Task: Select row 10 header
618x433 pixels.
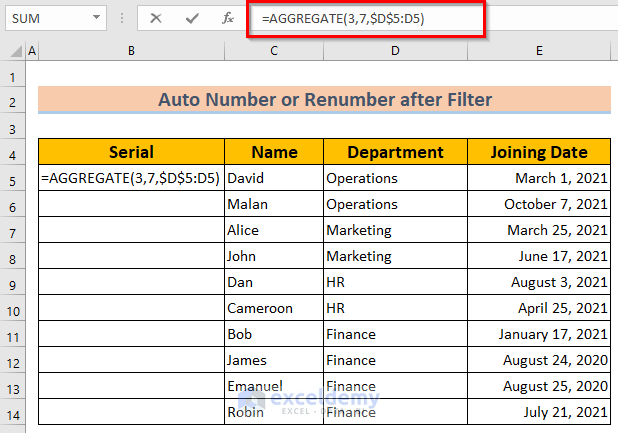Action: [13, 309]
